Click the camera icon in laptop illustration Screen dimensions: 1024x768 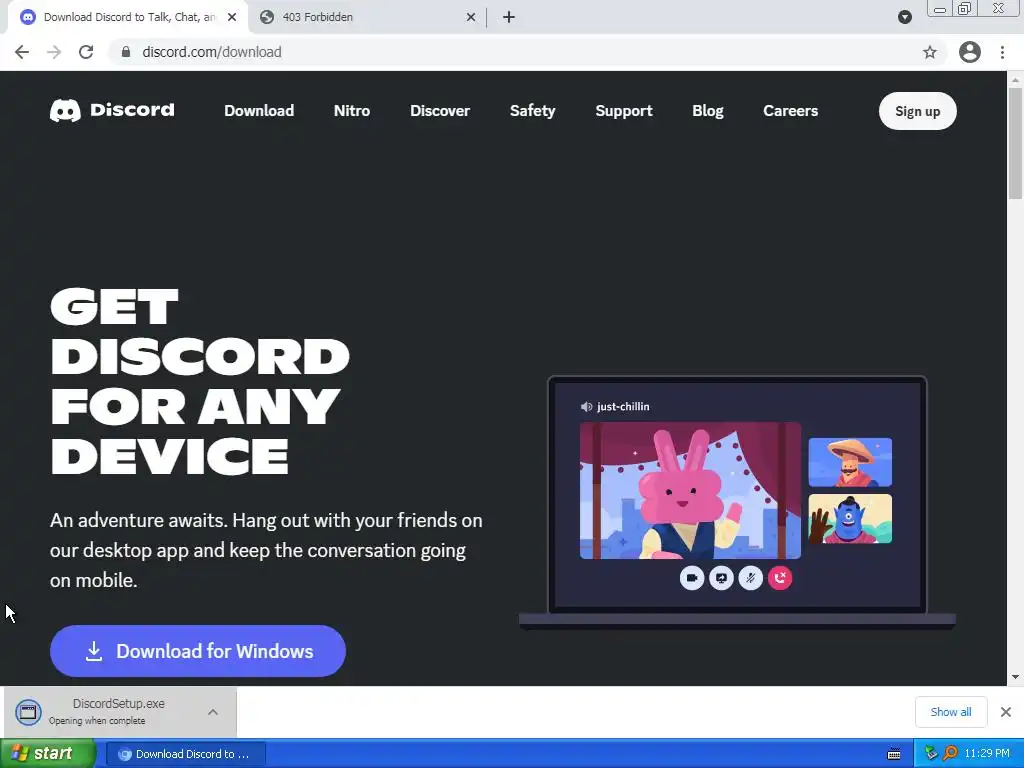[x=692, y=578]
